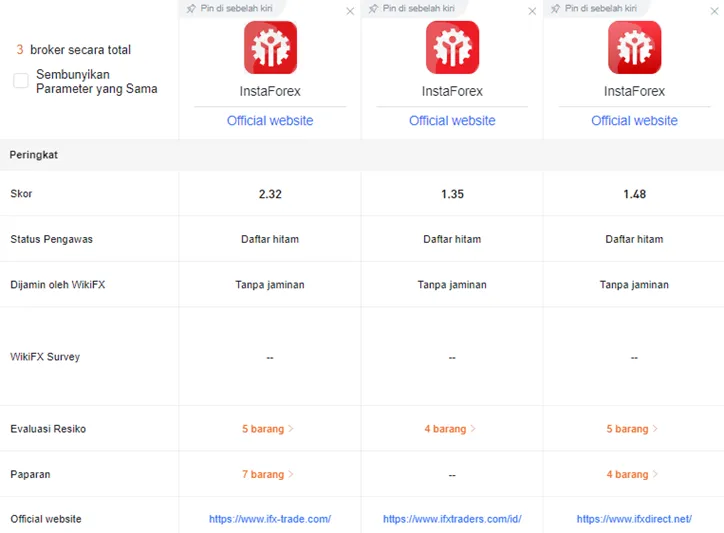
Task: Click Daftar hitam in the 2.32-score column
Action: pyautogui.click(x=270, y=239)
